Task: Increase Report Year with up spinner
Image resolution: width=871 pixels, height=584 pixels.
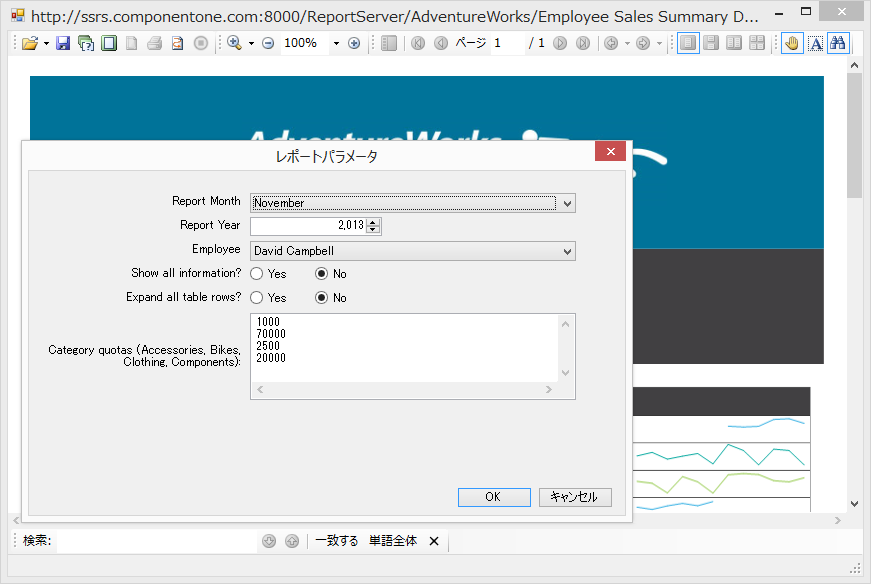Action: 373,222
